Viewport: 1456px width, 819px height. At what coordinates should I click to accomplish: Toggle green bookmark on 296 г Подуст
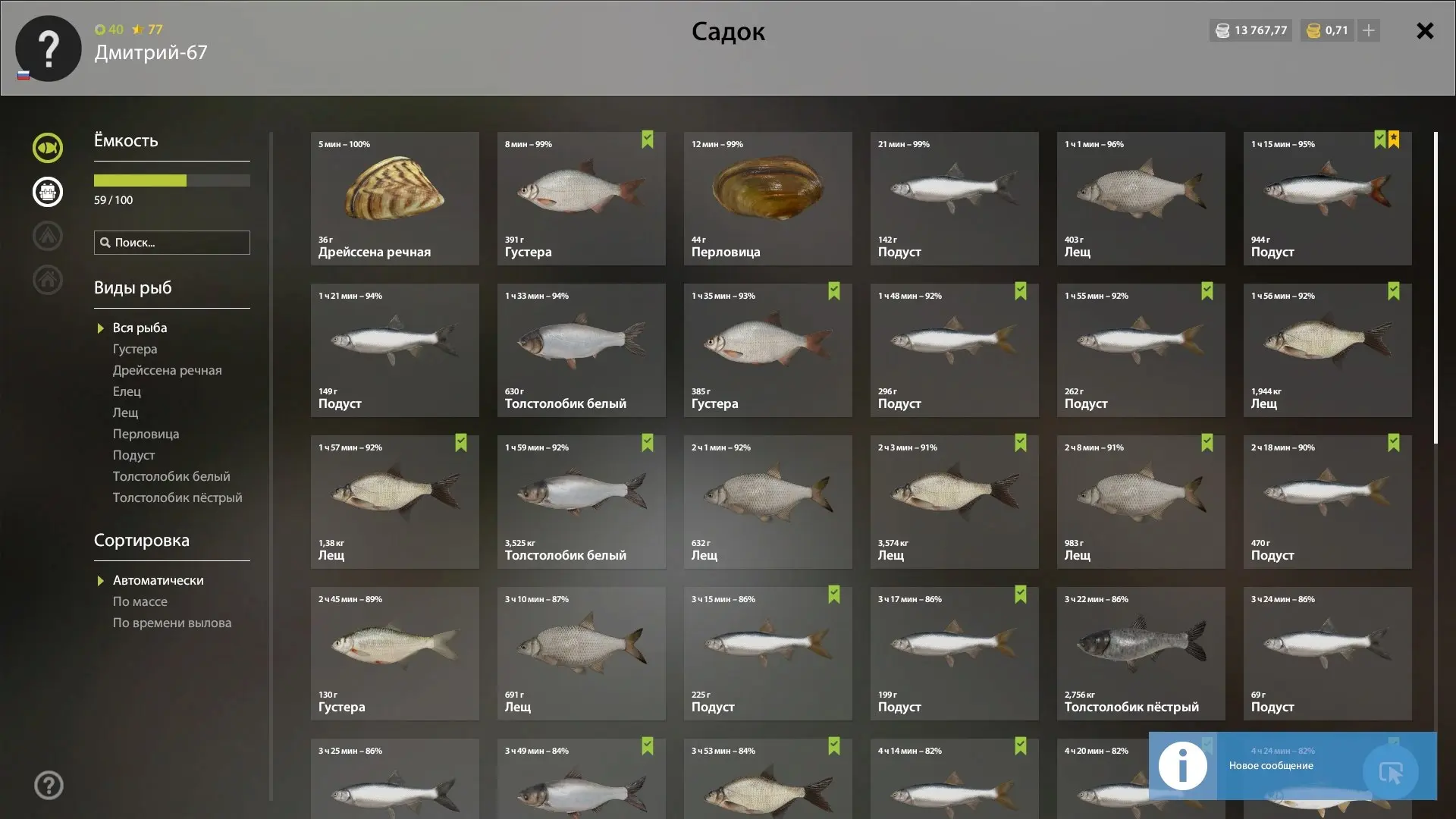point(1021,291)
